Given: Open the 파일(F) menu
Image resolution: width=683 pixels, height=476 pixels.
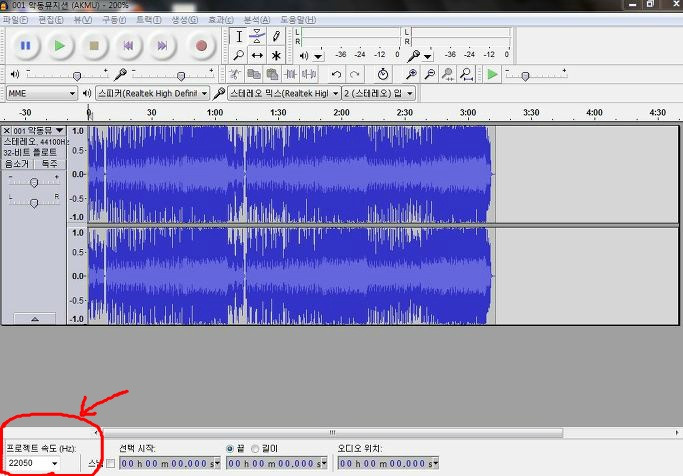Looking at the screenshot, I should (x=15, y=20).
